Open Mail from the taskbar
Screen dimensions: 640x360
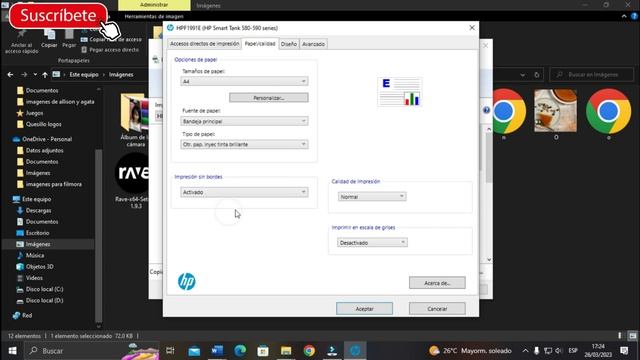click(x=194, y=351)
